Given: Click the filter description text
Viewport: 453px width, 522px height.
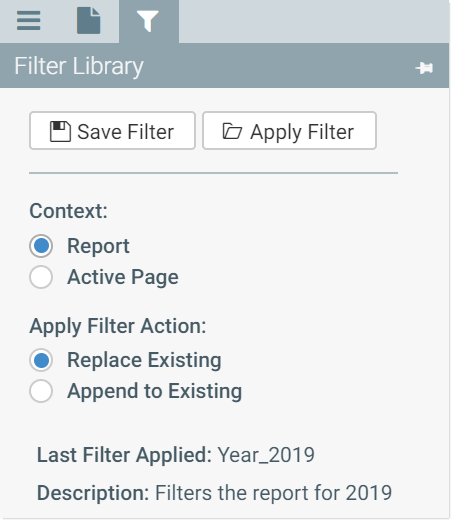Looking at the screenshot, I should tap(274, 493).
